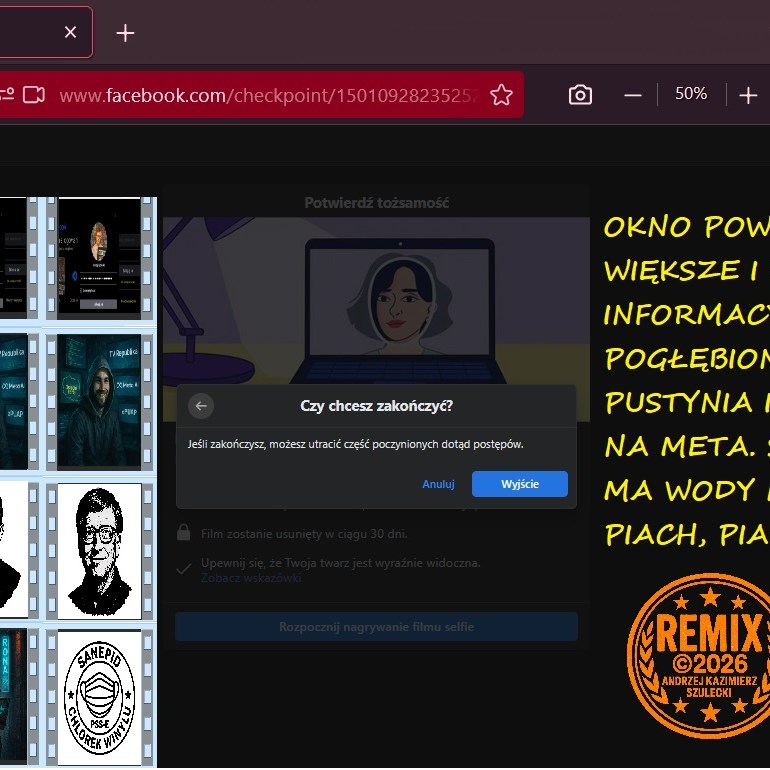
Task: Bookmark this page with the star icon
Action: pos(501,95)
